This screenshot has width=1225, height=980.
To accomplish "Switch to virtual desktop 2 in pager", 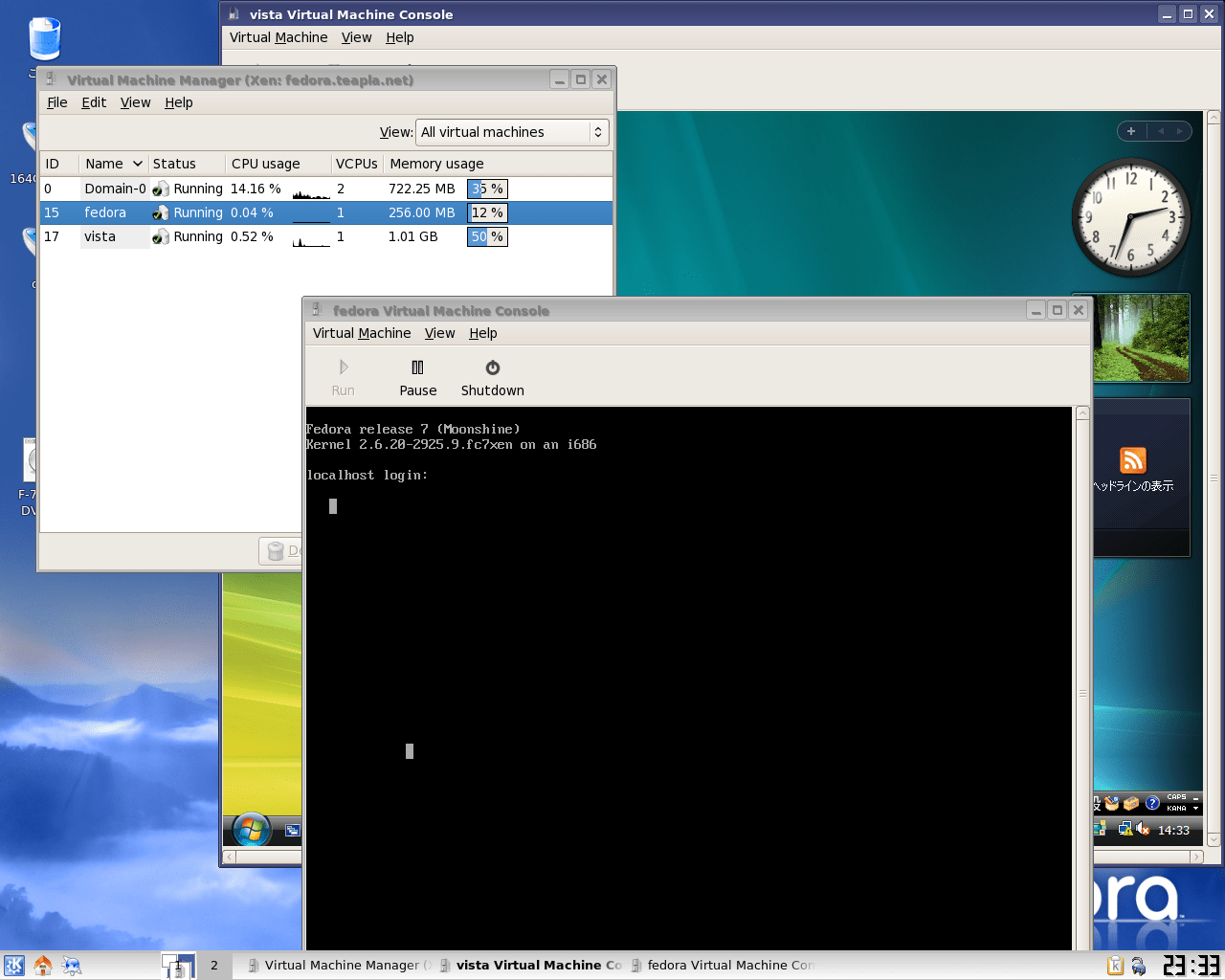I will click(x=214, y=966).
